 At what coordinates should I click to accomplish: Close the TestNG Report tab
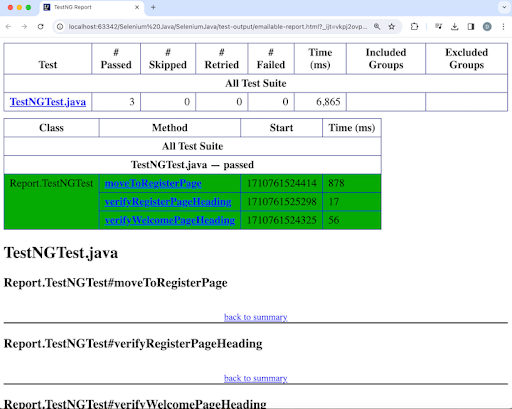pyautogui.click(x=137, y=7)
